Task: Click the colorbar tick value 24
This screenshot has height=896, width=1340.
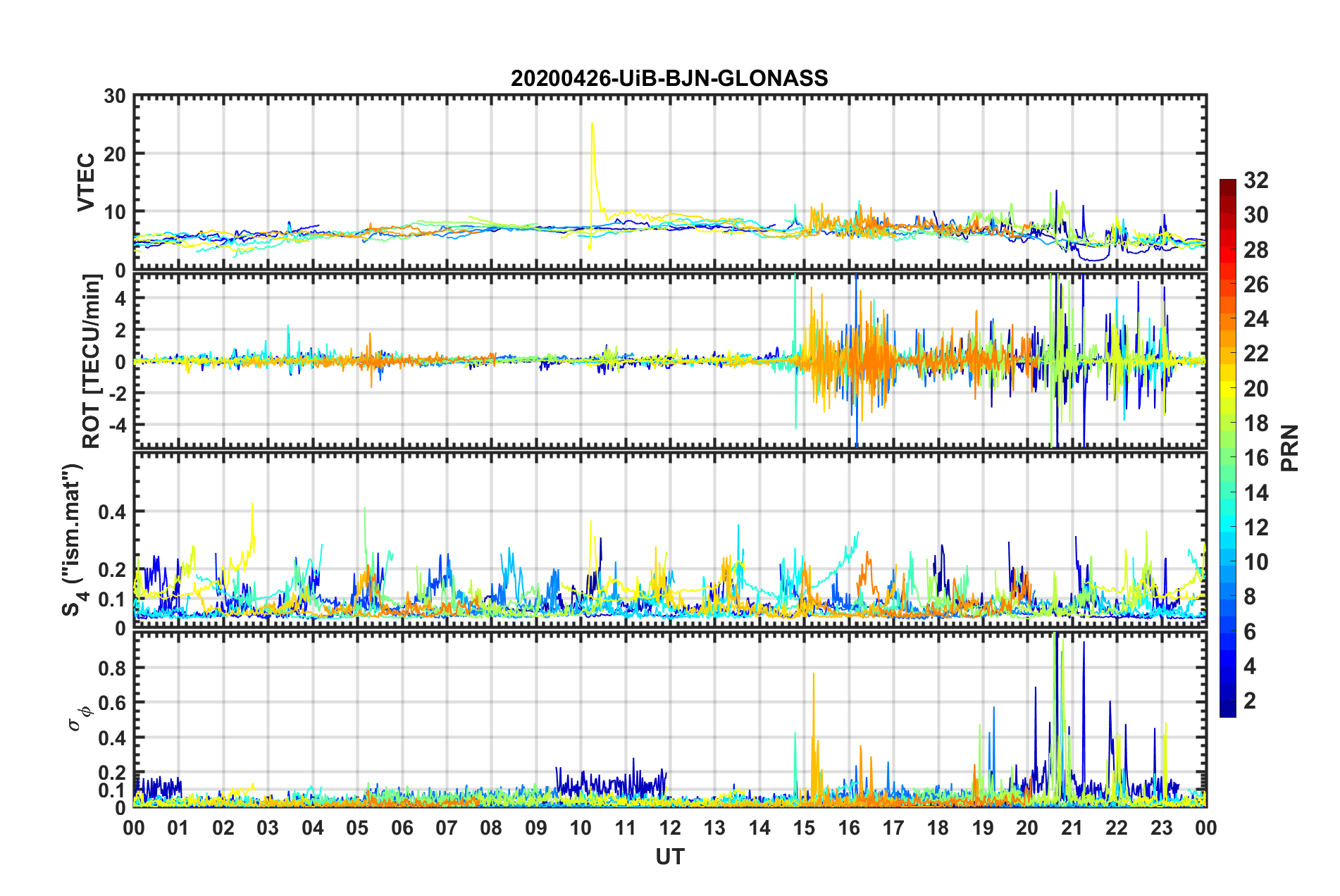Action: tap(1255, 319)
